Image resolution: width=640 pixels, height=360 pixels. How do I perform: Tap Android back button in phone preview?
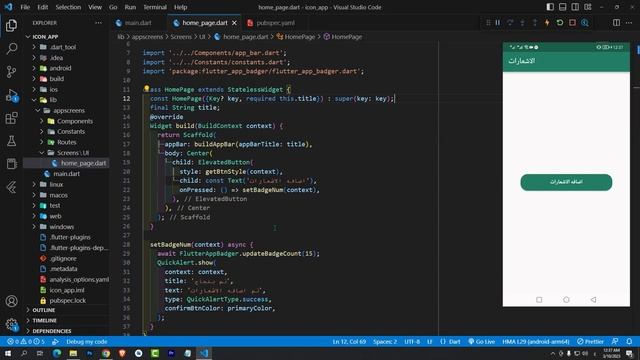click(x=593, y=300)
